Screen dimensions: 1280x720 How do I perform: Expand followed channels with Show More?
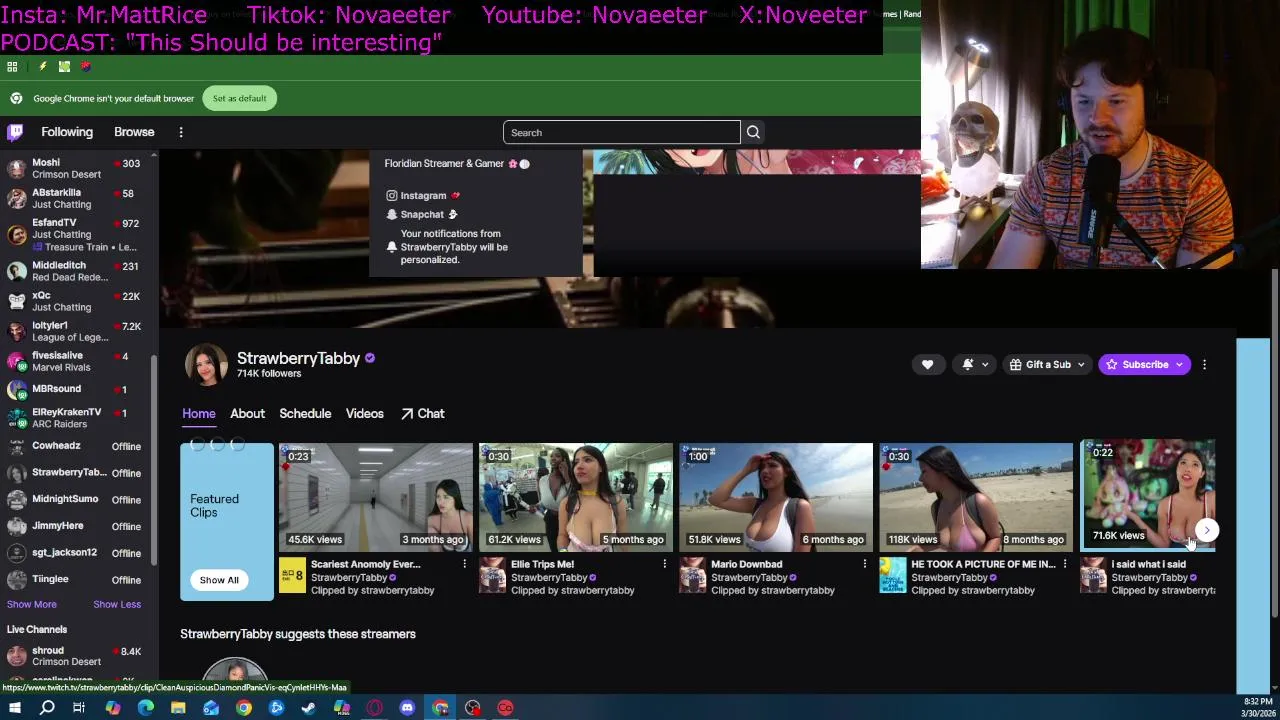tap(32, 604)
